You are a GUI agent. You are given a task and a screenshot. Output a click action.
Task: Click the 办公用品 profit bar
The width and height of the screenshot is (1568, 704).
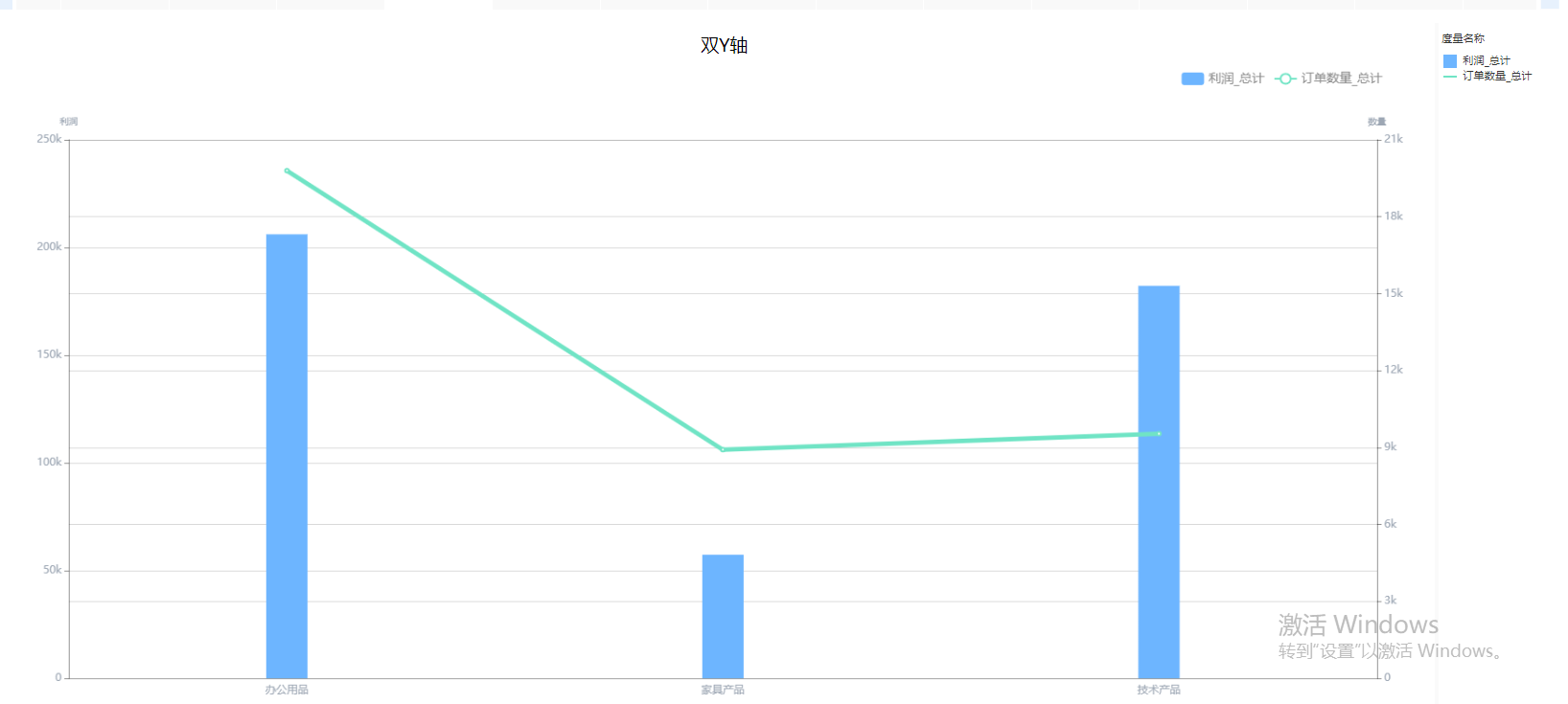tap(287, 456)
